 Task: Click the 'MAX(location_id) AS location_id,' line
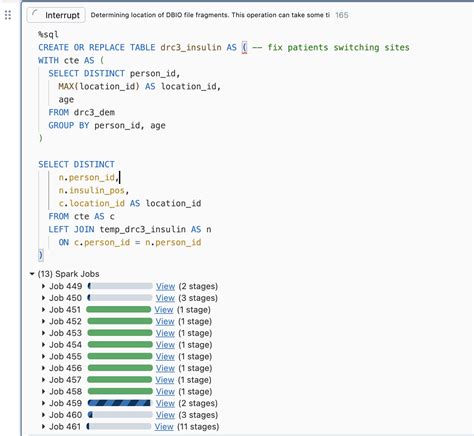(139, 86)
